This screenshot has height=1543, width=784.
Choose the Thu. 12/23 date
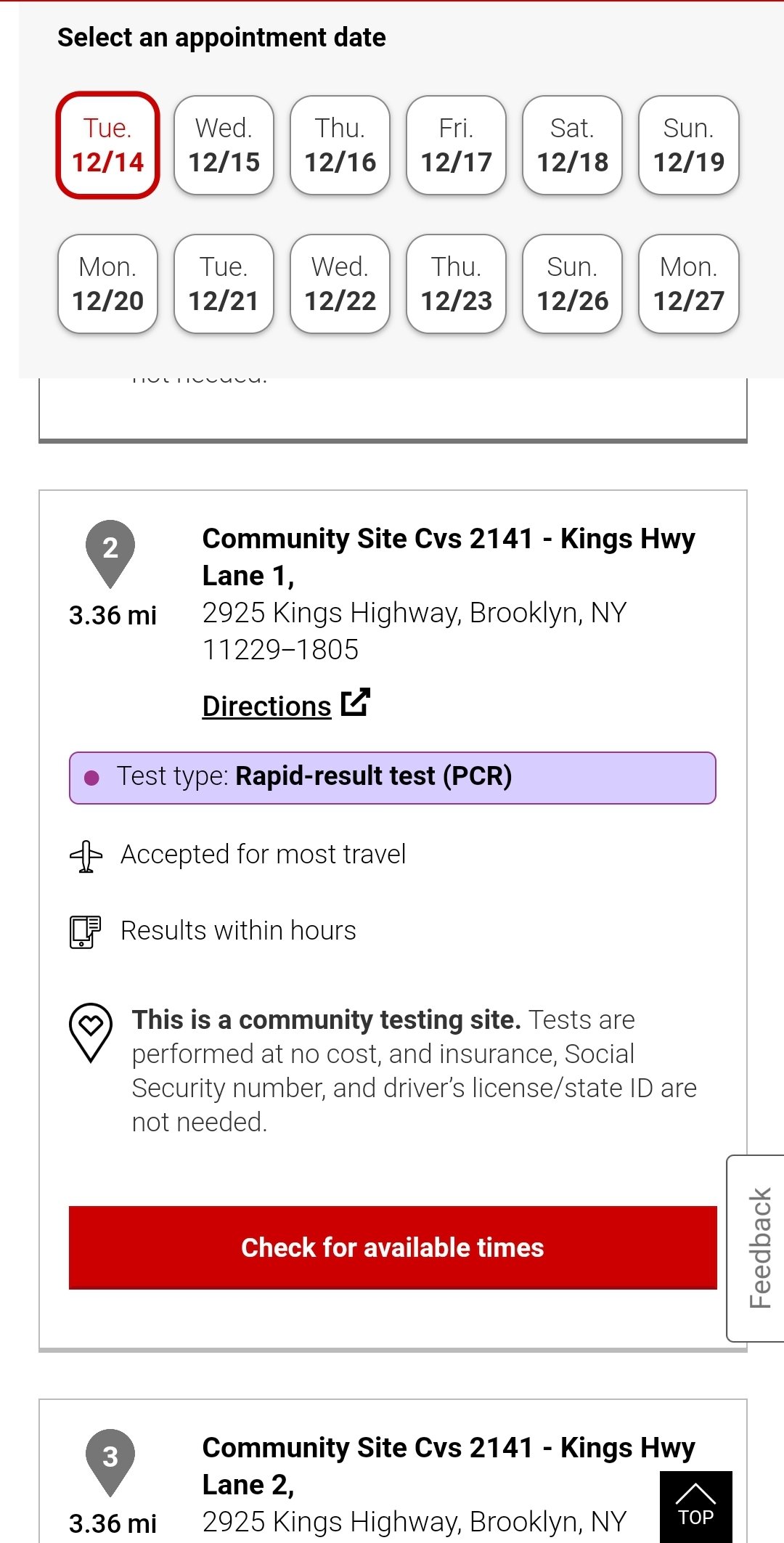pyautogui.click(x=457, y=283)
